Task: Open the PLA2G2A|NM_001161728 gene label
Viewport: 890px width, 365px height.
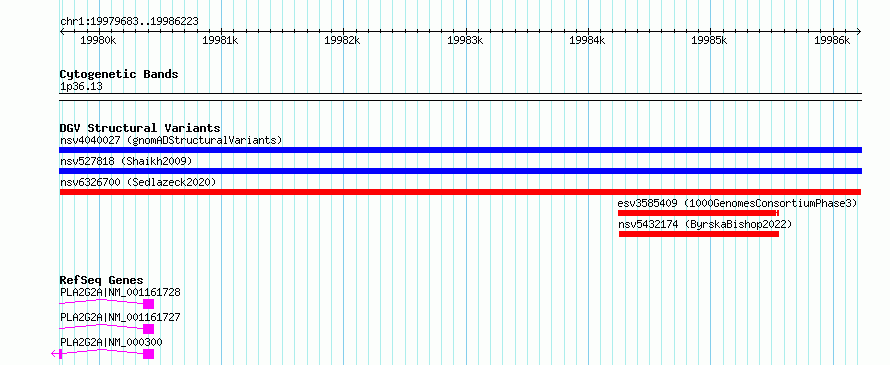Action: point(120,292)
